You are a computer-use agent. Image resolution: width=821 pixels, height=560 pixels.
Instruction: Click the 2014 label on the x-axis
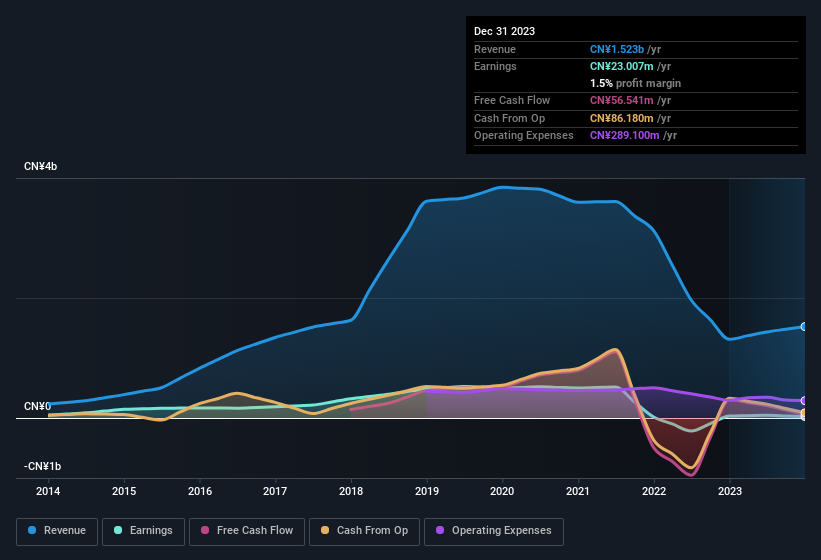point(48,491)
